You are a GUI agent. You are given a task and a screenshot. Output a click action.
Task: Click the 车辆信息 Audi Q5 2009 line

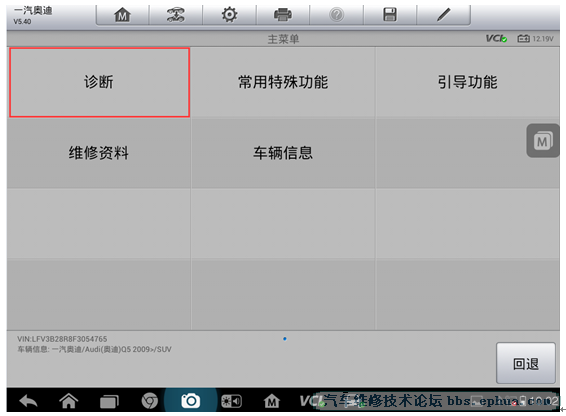94,350
